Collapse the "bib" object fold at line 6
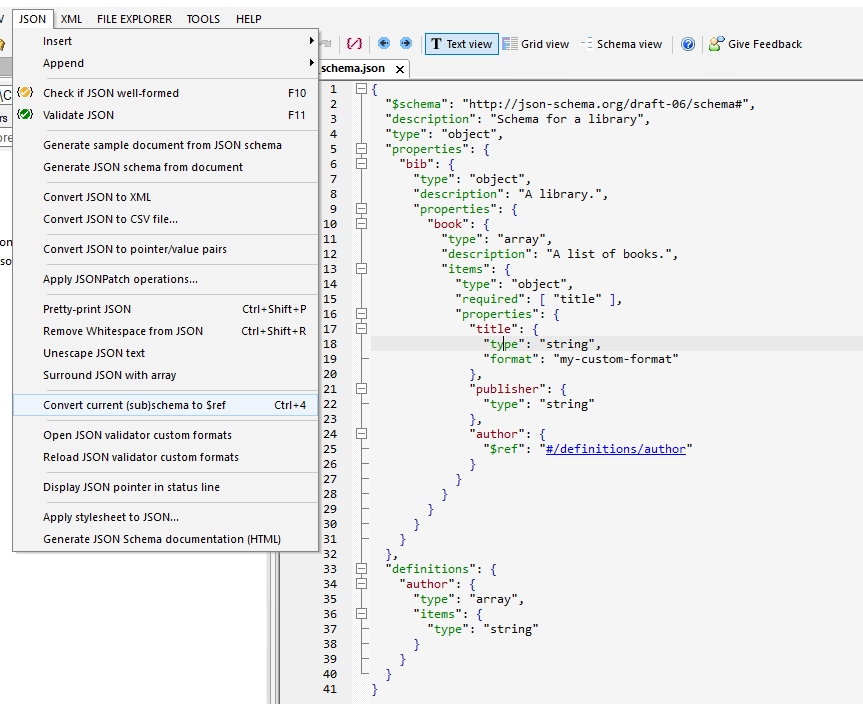This screenshot has width=863, height=704. pyautogui.click(x=362, y=163)
